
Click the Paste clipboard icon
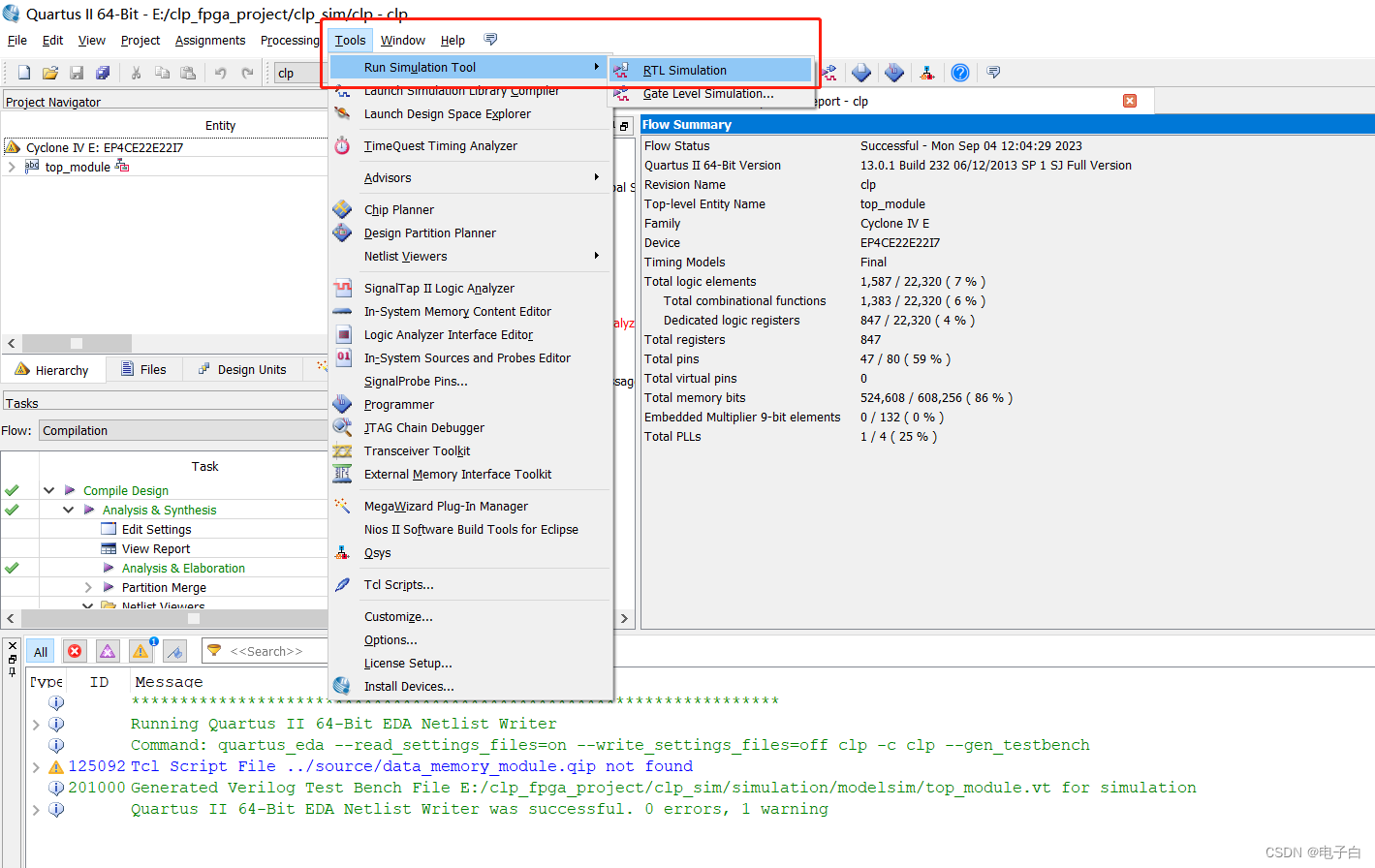pos(188,73)
